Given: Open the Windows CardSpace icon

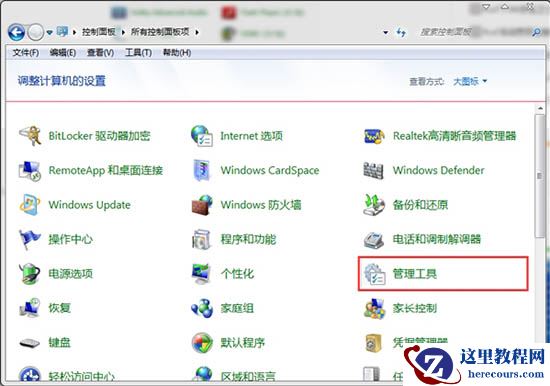Looking at the screenshot, I should point(202,170).
